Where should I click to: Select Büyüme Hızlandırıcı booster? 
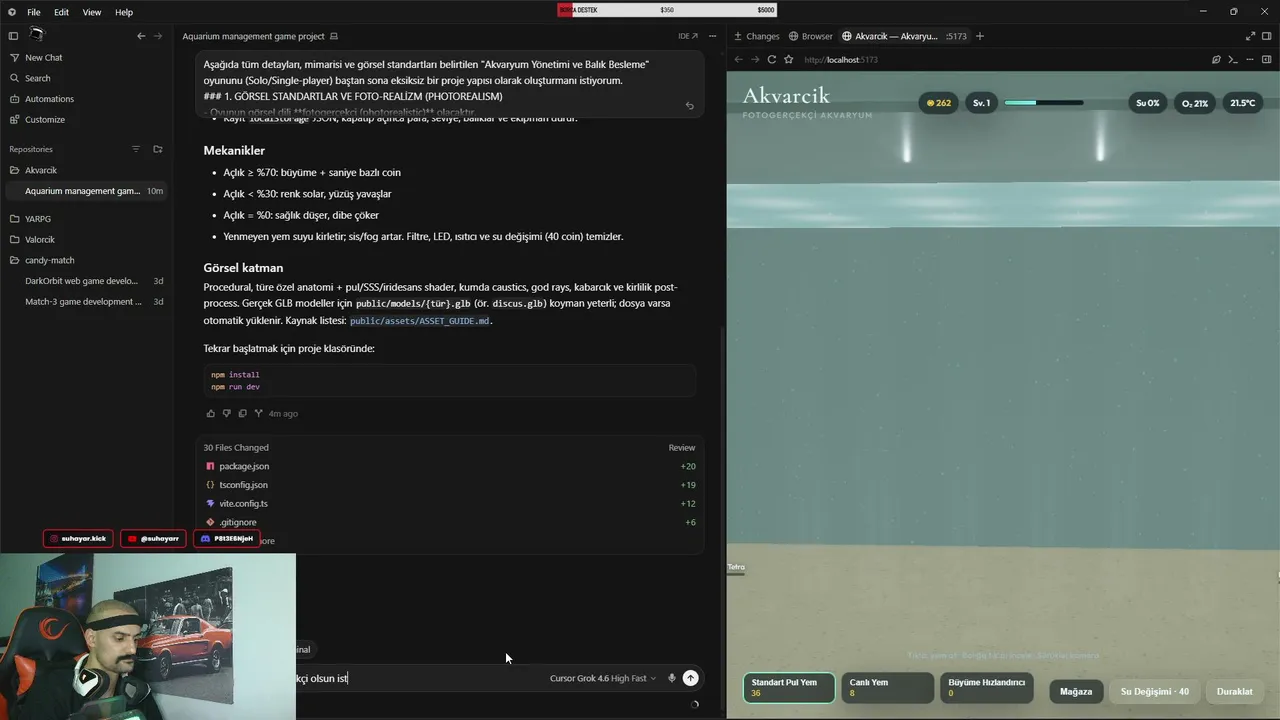pos(987,688)
